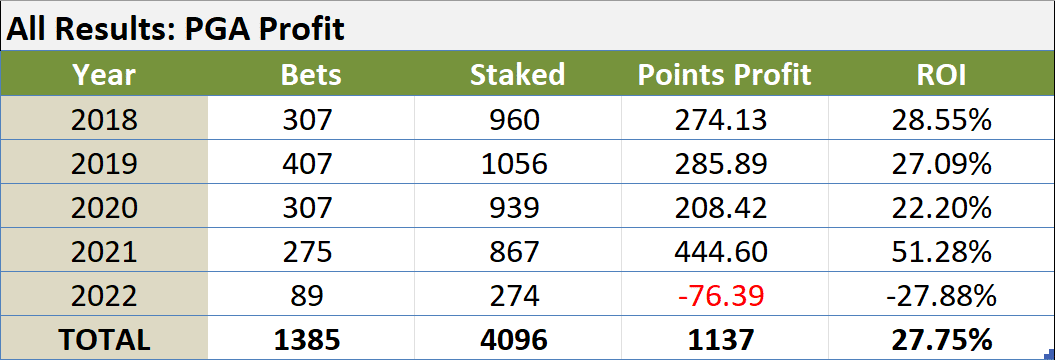Select the 'All Results: PGA Profit' title cell
The width and height of the screenshot is (1055, 360).
[528, 27]
